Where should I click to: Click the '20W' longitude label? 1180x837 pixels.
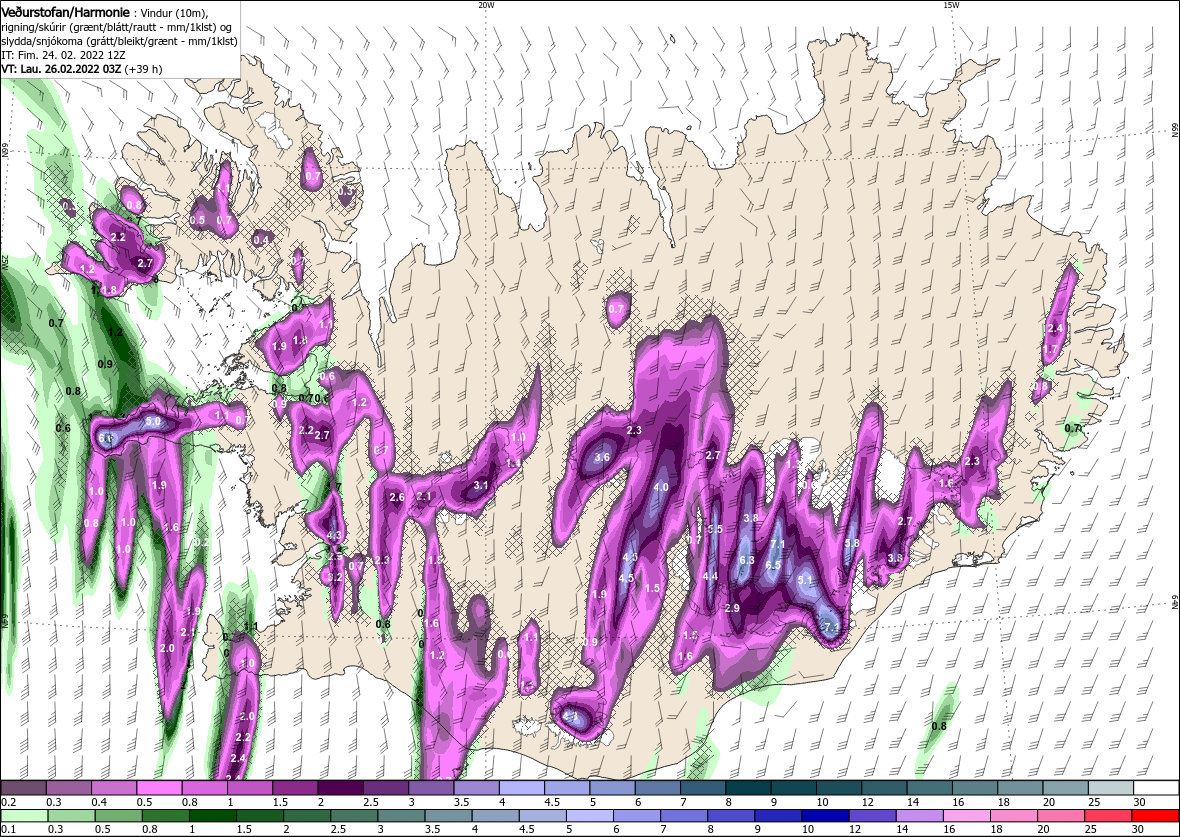(x=486, y=5)
